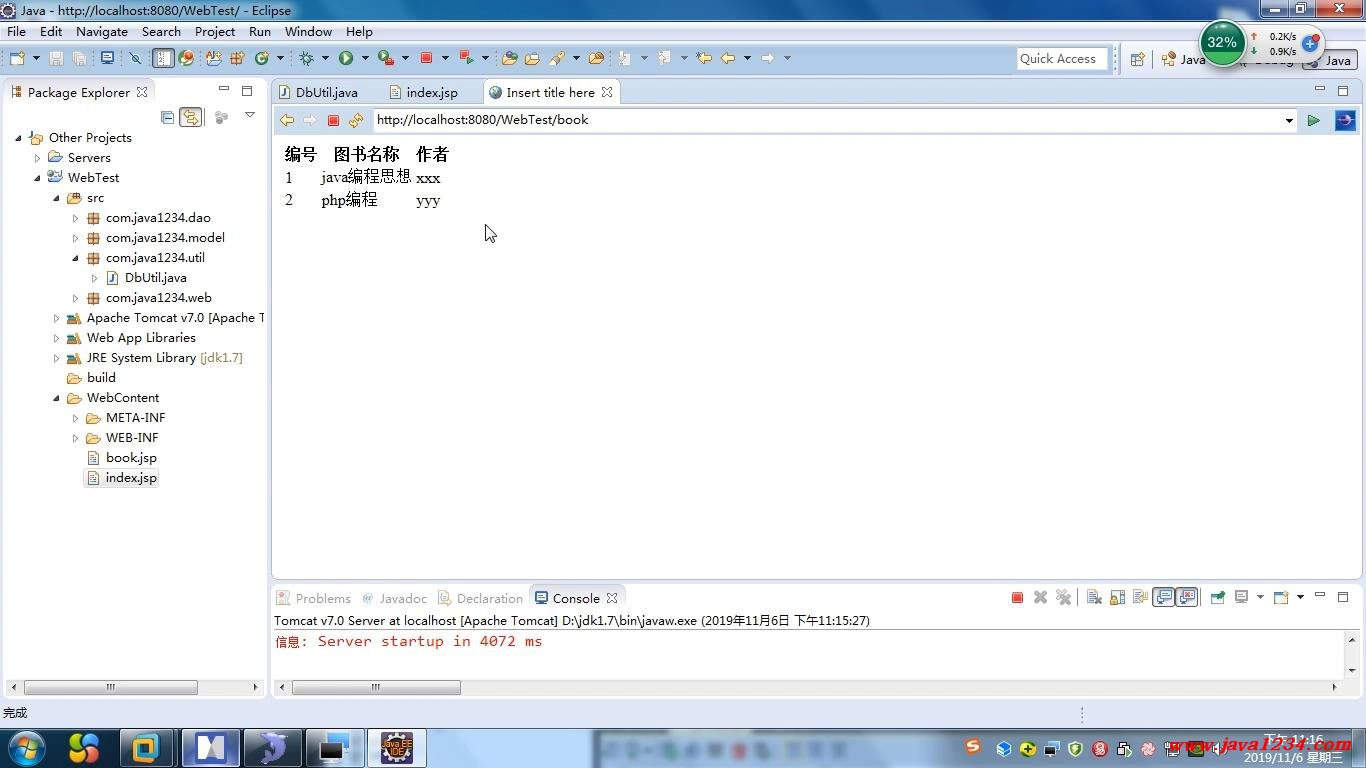The image size is (1366, 768).
Task: Expand Apache Tomcat v7.0 library node
Action: (x=56, y=318)
